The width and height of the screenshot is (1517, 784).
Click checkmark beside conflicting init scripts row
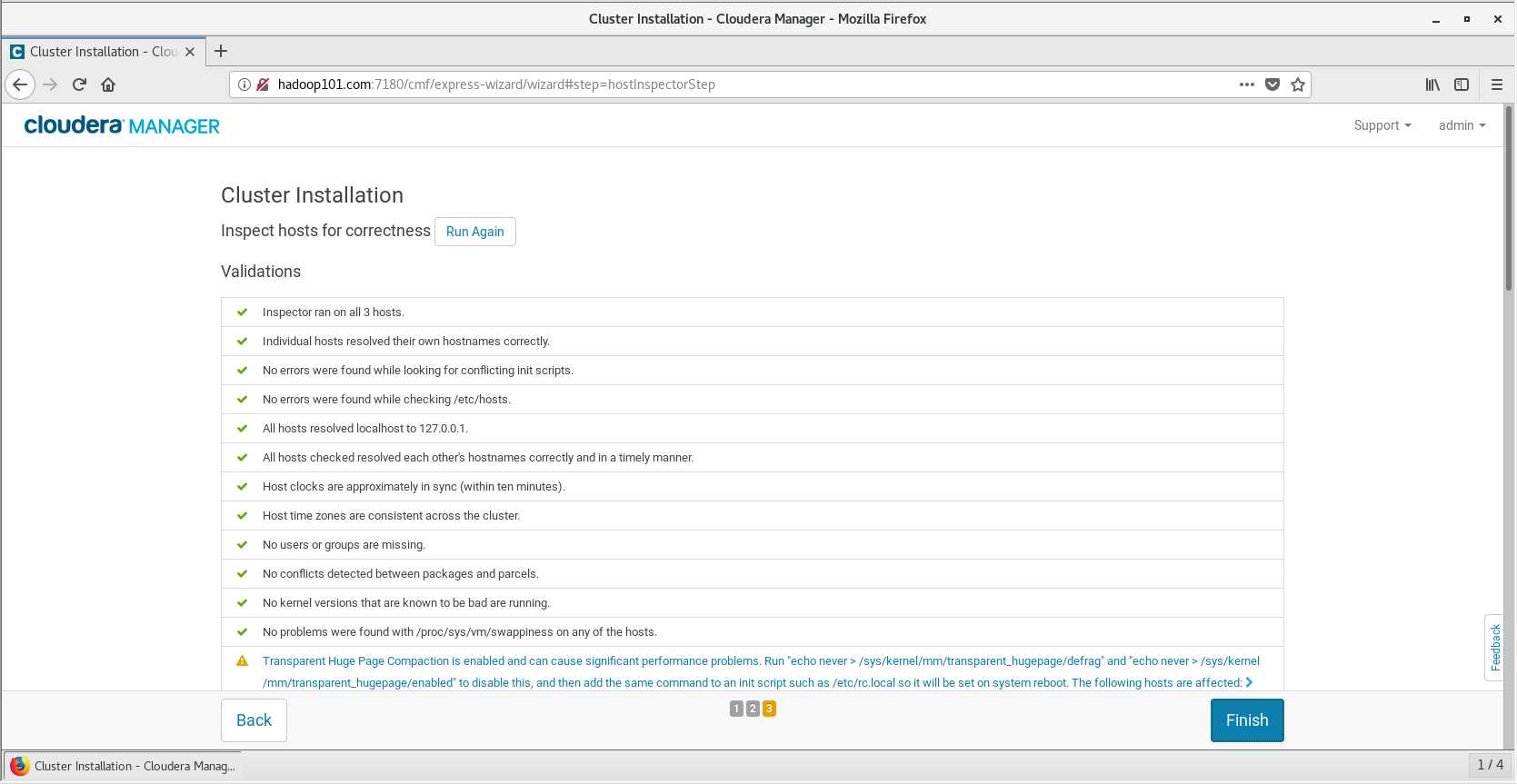pyautogui.click(x=243, y=370)
